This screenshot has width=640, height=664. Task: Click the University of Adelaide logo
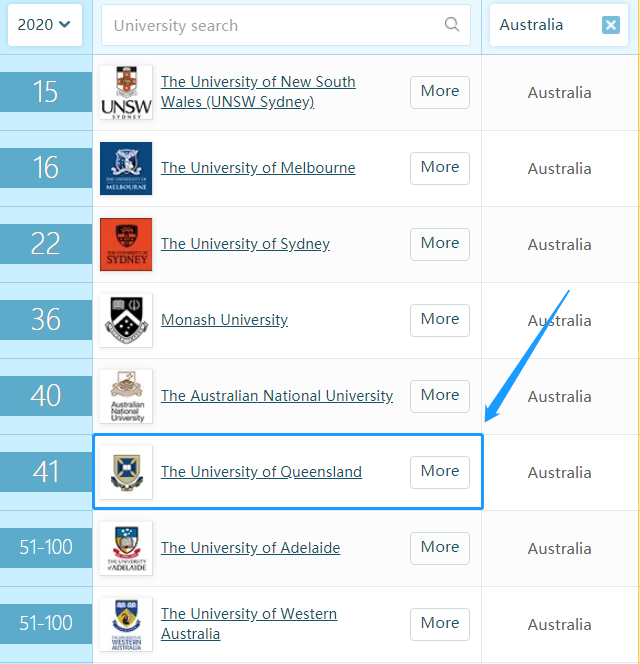tap(126, 548)
